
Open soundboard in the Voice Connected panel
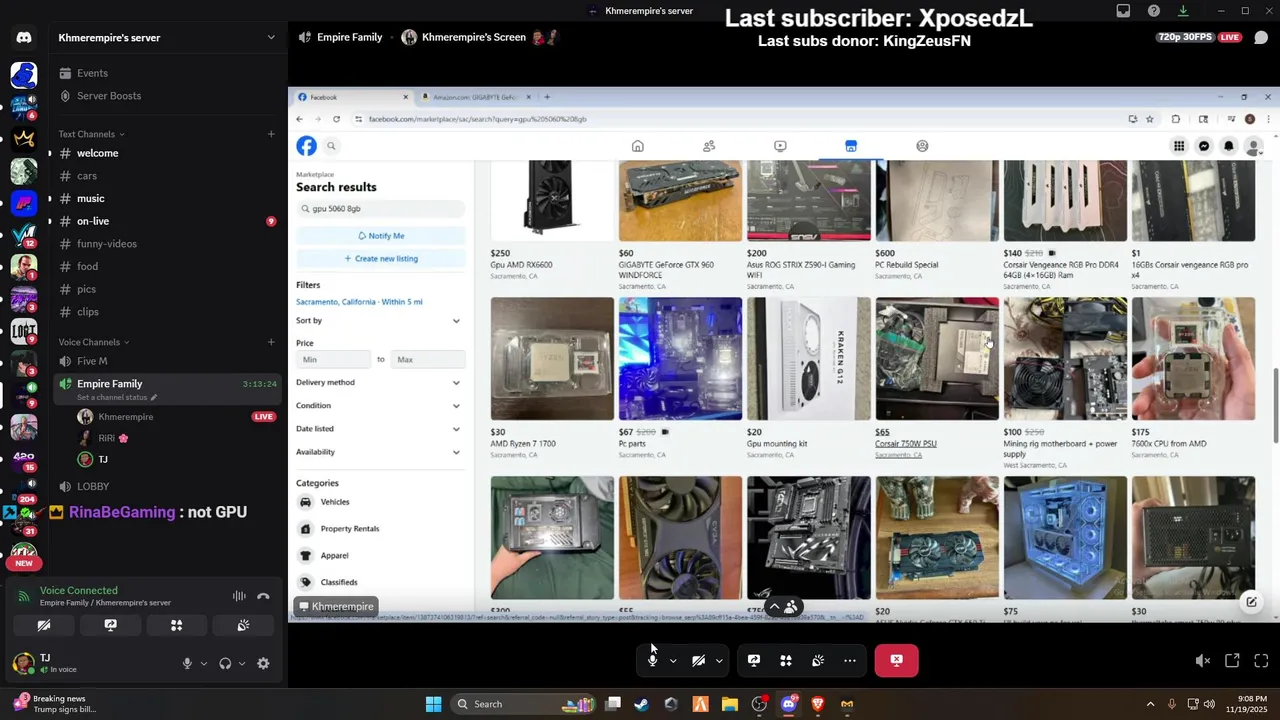coord(242,626)
